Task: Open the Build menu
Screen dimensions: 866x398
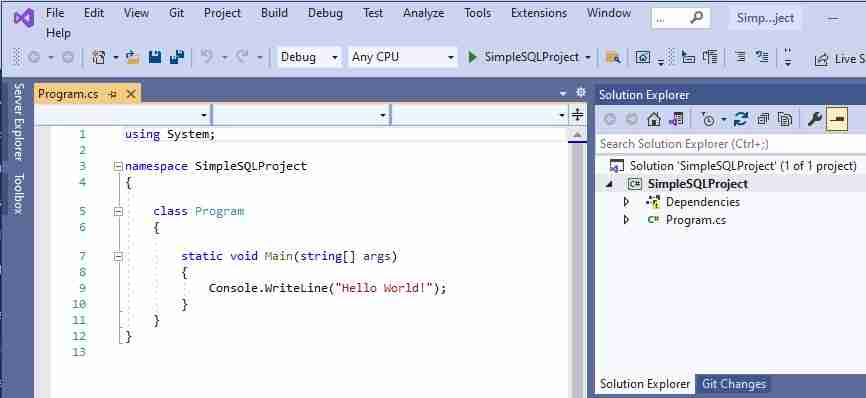Action: [x=274, y=13]
